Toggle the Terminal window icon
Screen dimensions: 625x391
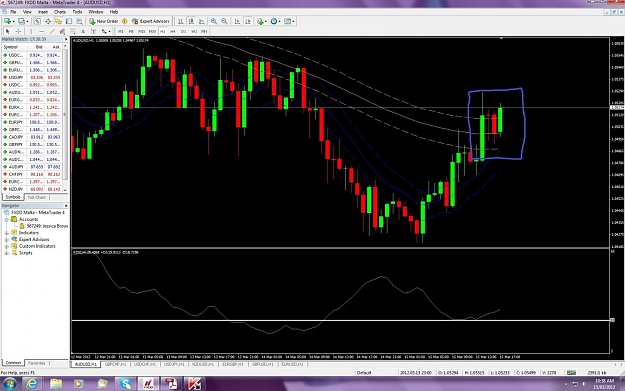click(x=69, y=21)
